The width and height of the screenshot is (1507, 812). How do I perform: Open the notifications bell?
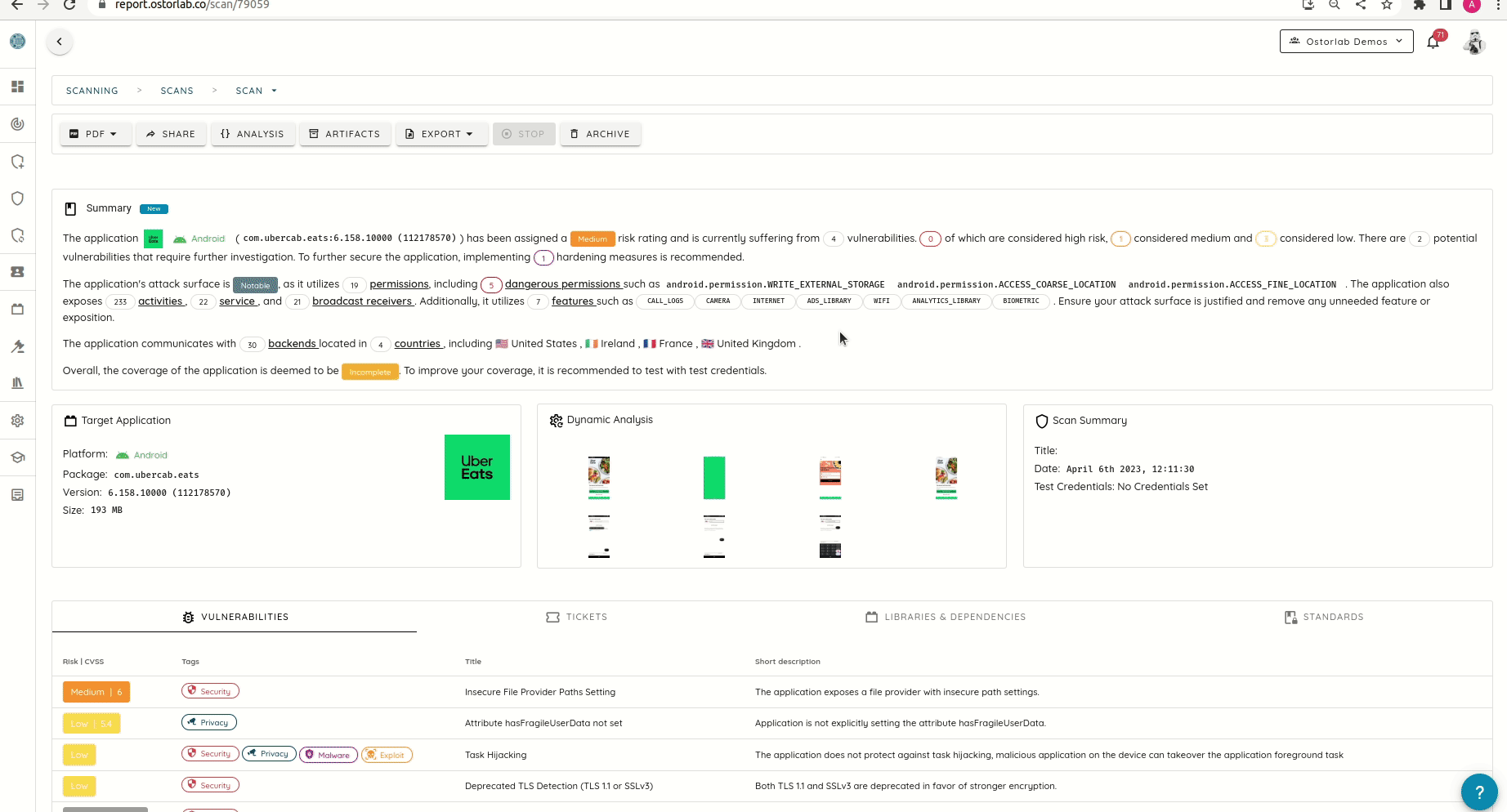pos(1433,42)
